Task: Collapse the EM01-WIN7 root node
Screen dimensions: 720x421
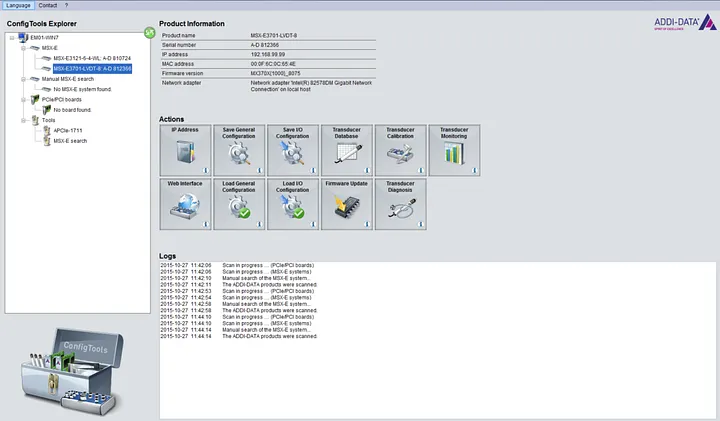Action: coord(12,38)
